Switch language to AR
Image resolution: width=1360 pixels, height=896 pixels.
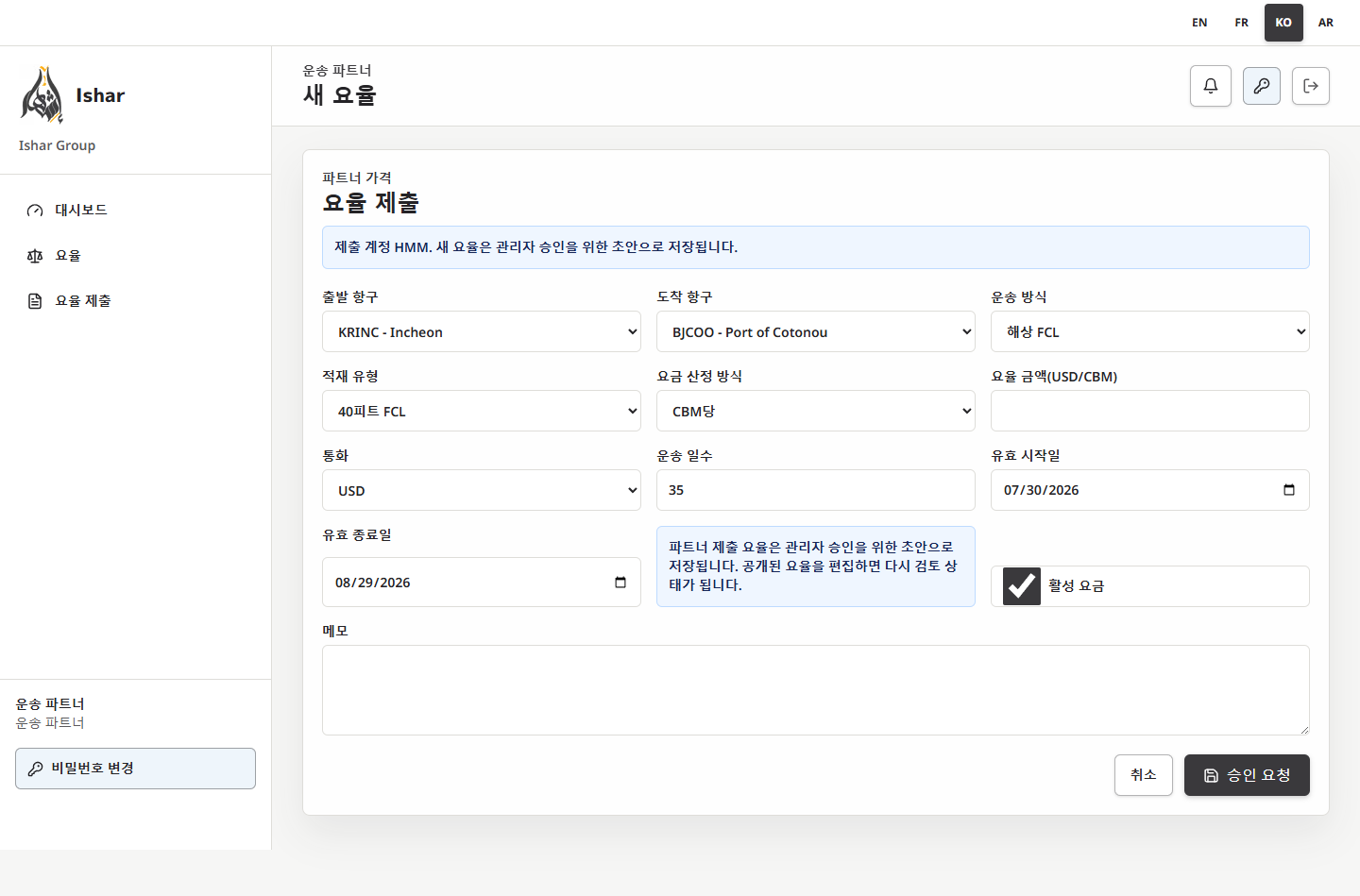coord(1326,23)
